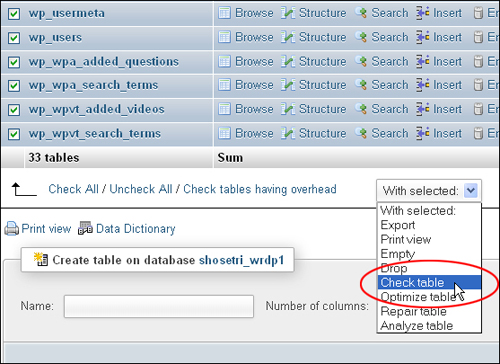Click Search icon in wp_users row

(x=361, y=37)
